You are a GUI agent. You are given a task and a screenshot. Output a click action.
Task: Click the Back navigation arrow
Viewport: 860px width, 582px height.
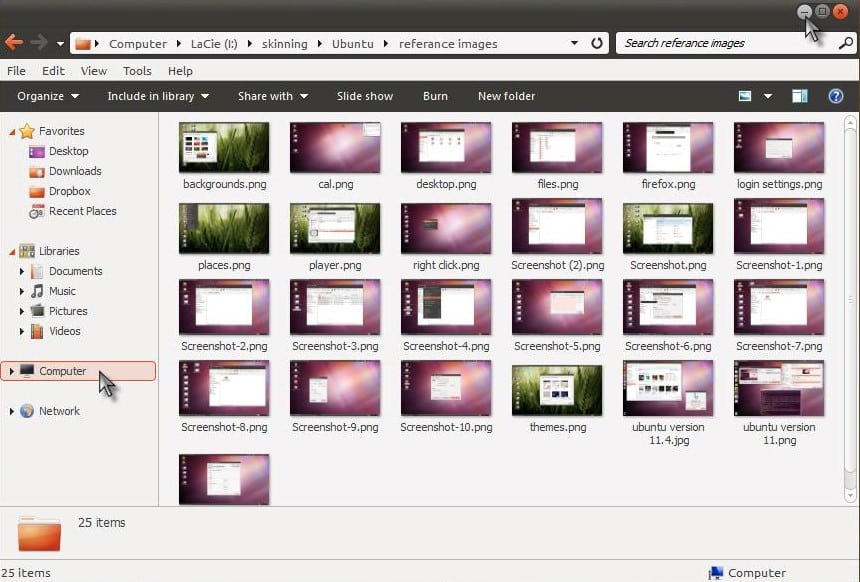point(14,43)
